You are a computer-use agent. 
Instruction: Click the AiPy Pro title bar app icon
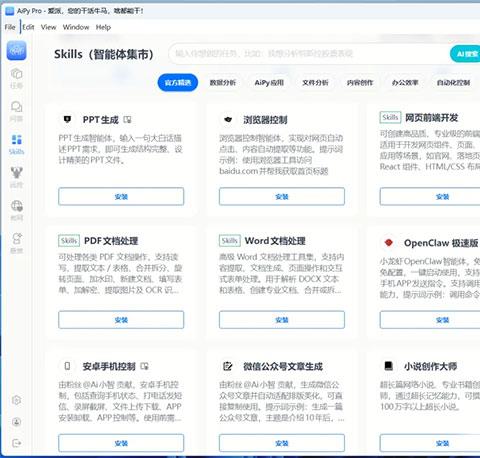pyautogui.click(x=9, y=11)
